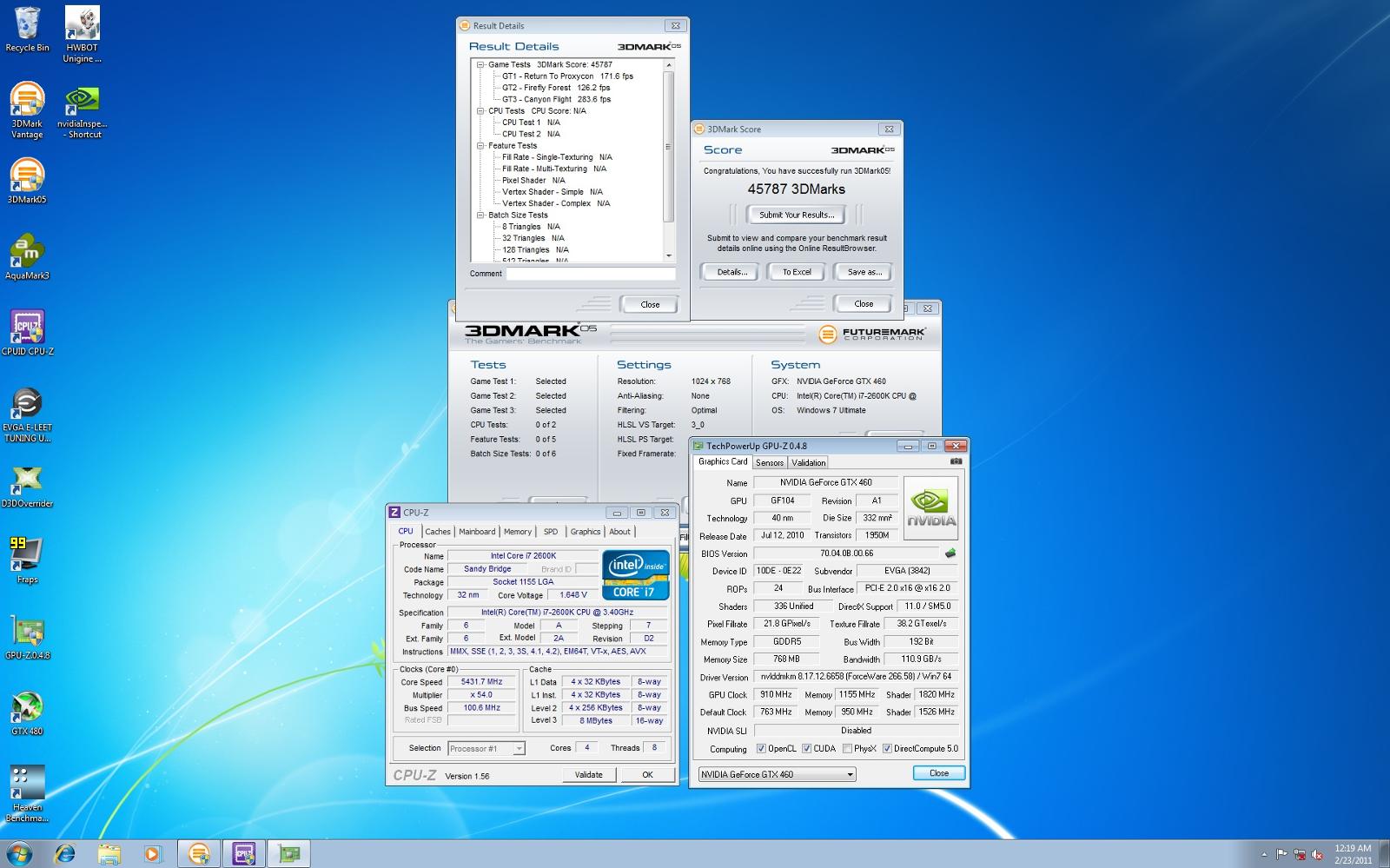Launch D3DOverrider desktop shortcut
The height and width of the screenshot is (868, 1390).
click(27, 485)
